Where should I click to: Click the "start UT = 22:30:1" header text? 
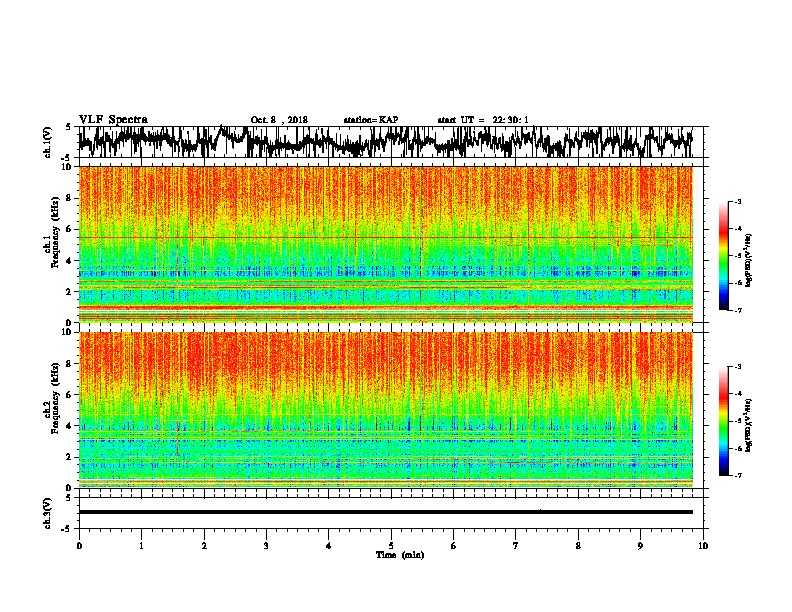(x=483, y=120)
